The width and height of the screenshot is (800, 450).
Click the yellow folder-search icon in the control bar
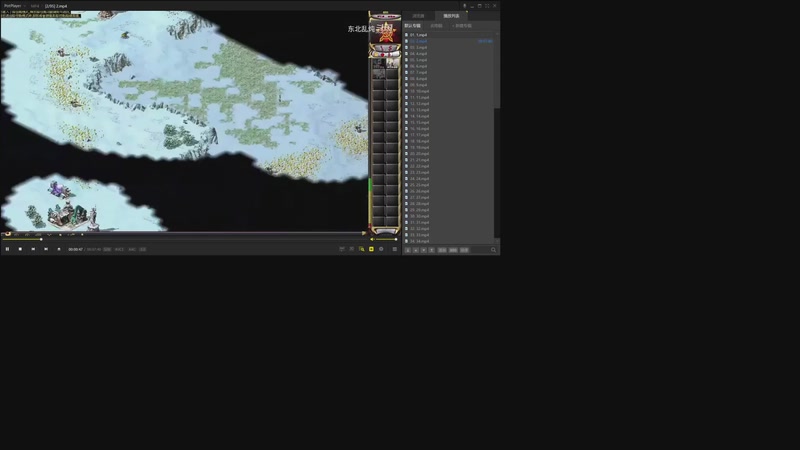pyautogui.click(x=362, y=249)
